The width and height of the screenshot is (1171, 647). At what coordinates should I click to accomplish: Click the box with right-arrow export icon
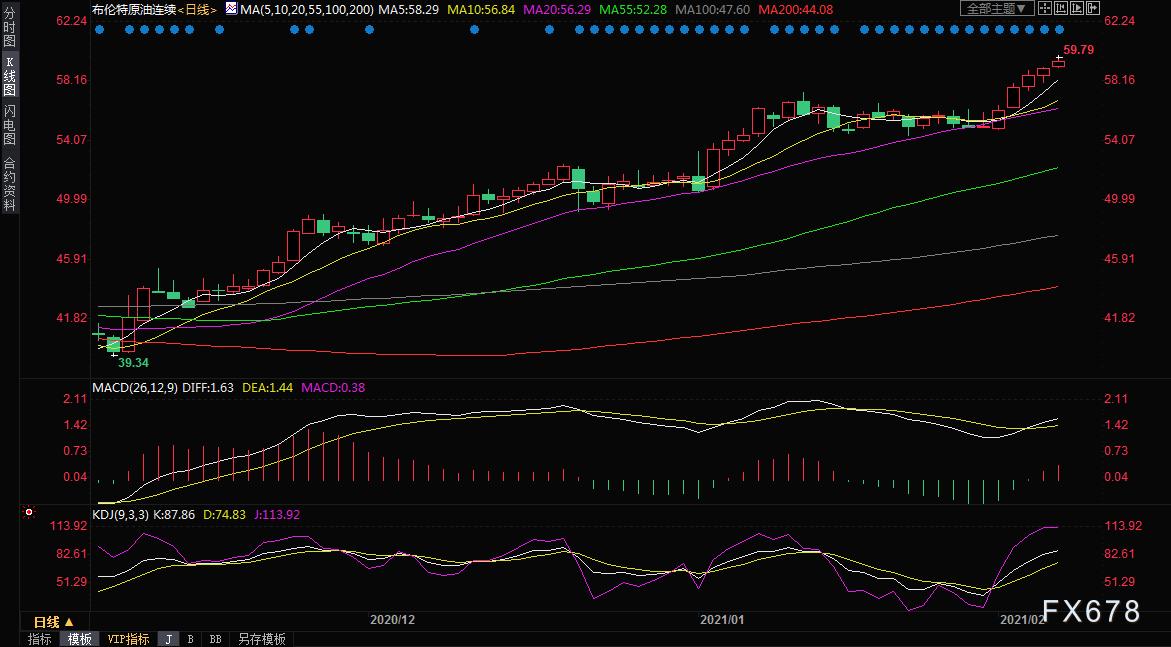point(1093,8)
